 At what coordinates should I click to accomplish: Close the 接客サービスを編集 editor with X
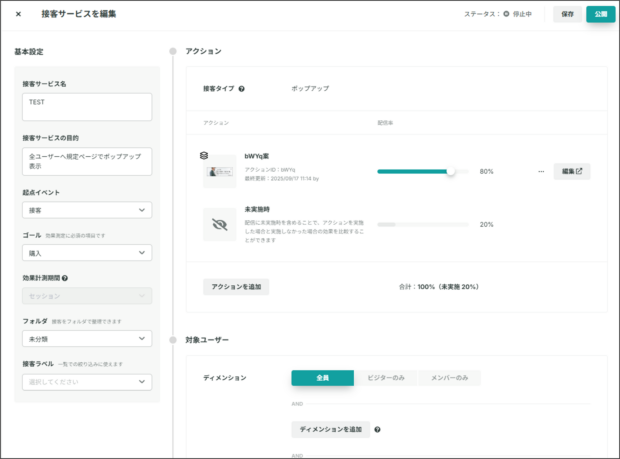[x=18, y=14]
